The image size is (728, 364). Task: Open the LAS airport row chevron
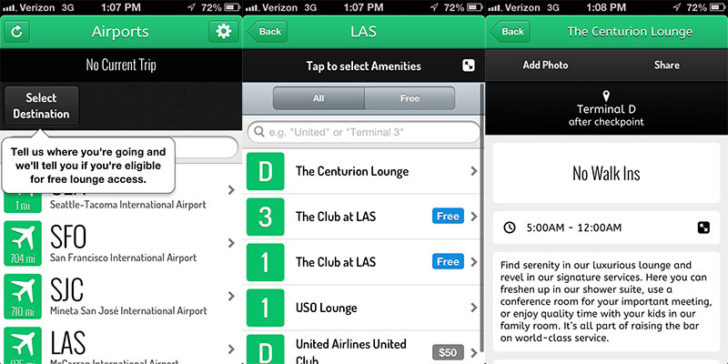(231, 349)
